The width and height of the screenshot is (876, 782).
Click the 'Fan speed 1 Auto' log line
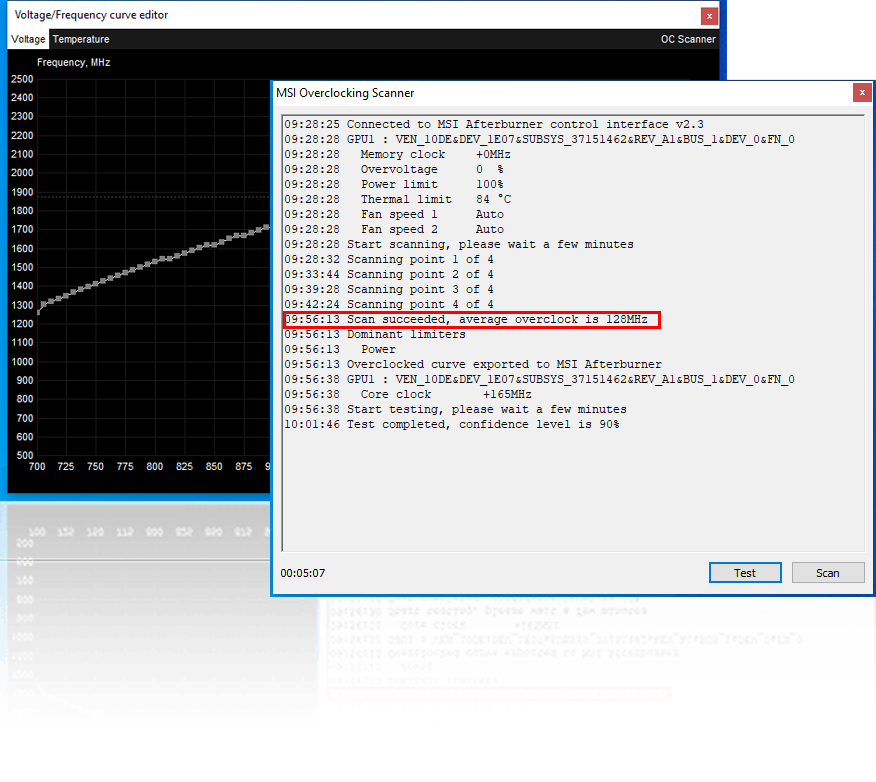[394, 214]
